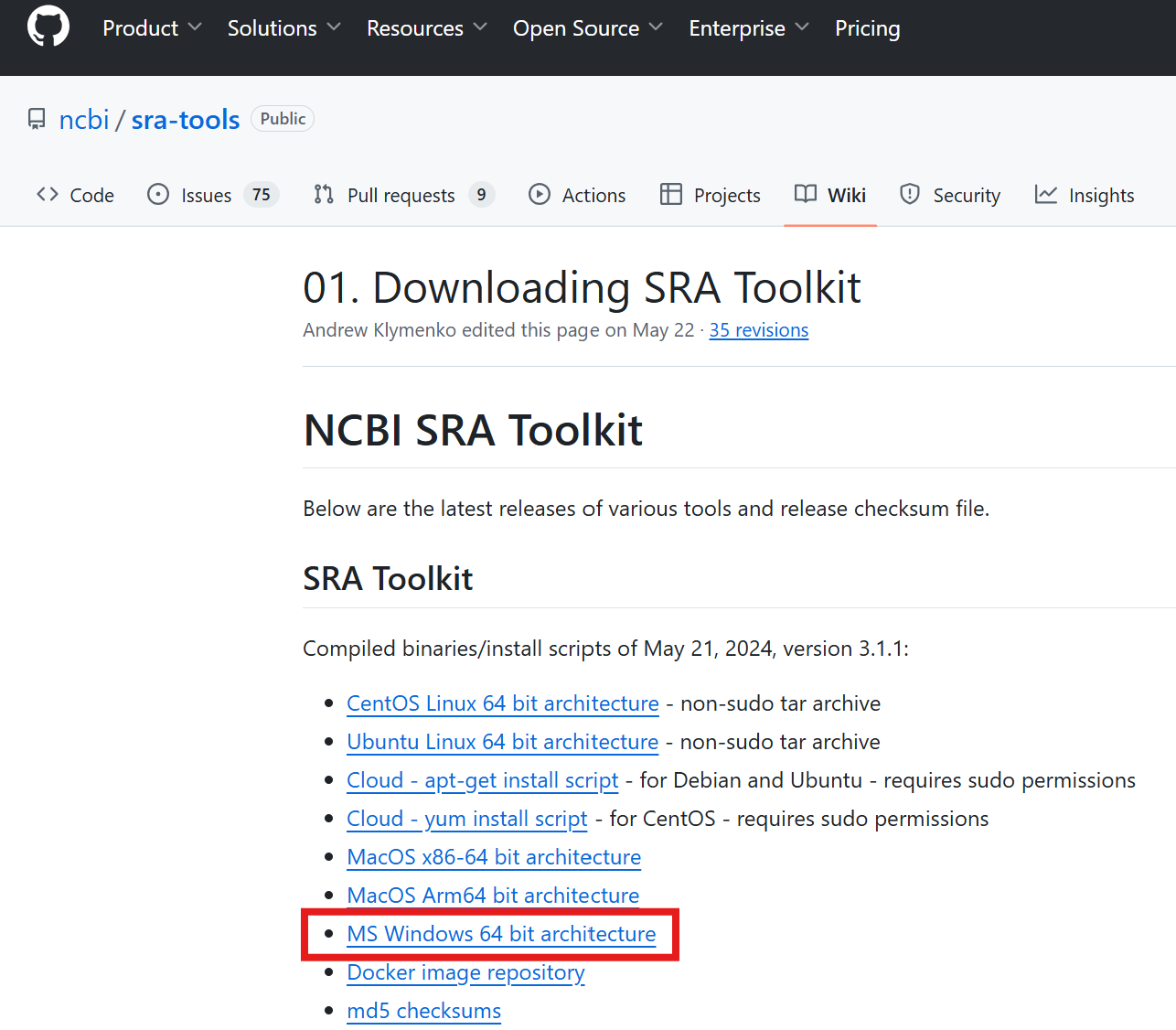Open the Security tab label
The height and width of the screenshot is (1030, 1176).
(967, 196)
